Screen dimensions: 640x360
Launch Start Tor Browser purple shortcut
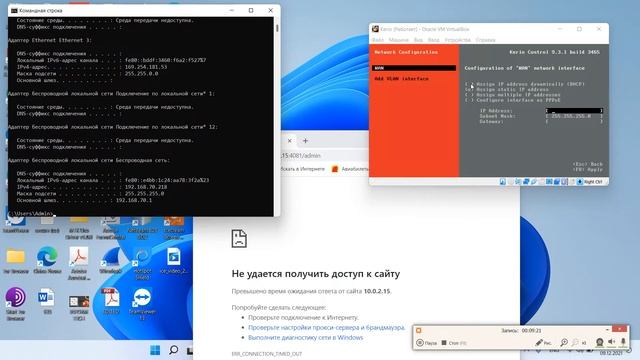[16, 298]
